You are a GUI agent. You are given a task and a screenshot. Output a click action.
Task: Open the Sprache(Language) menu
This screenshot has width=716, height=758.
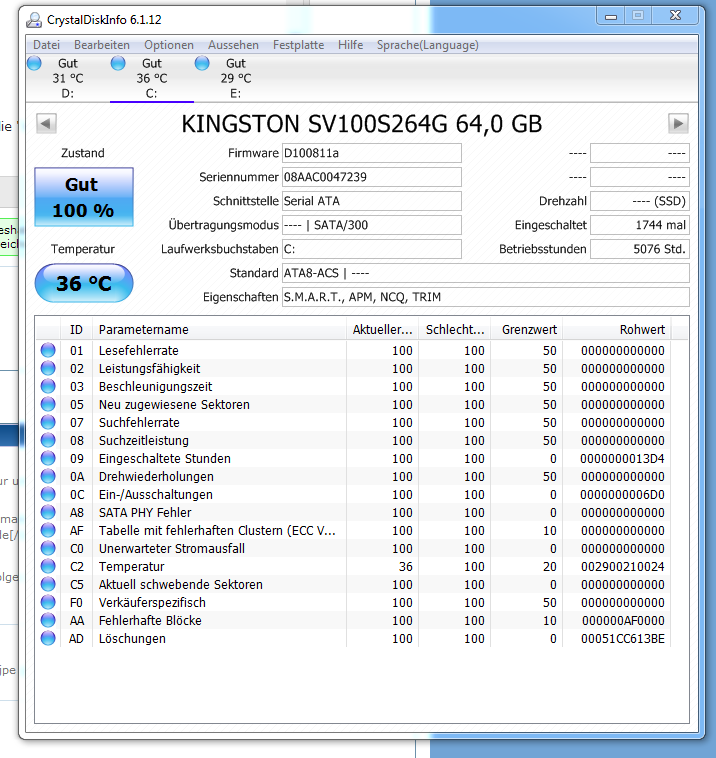[427, 45]
